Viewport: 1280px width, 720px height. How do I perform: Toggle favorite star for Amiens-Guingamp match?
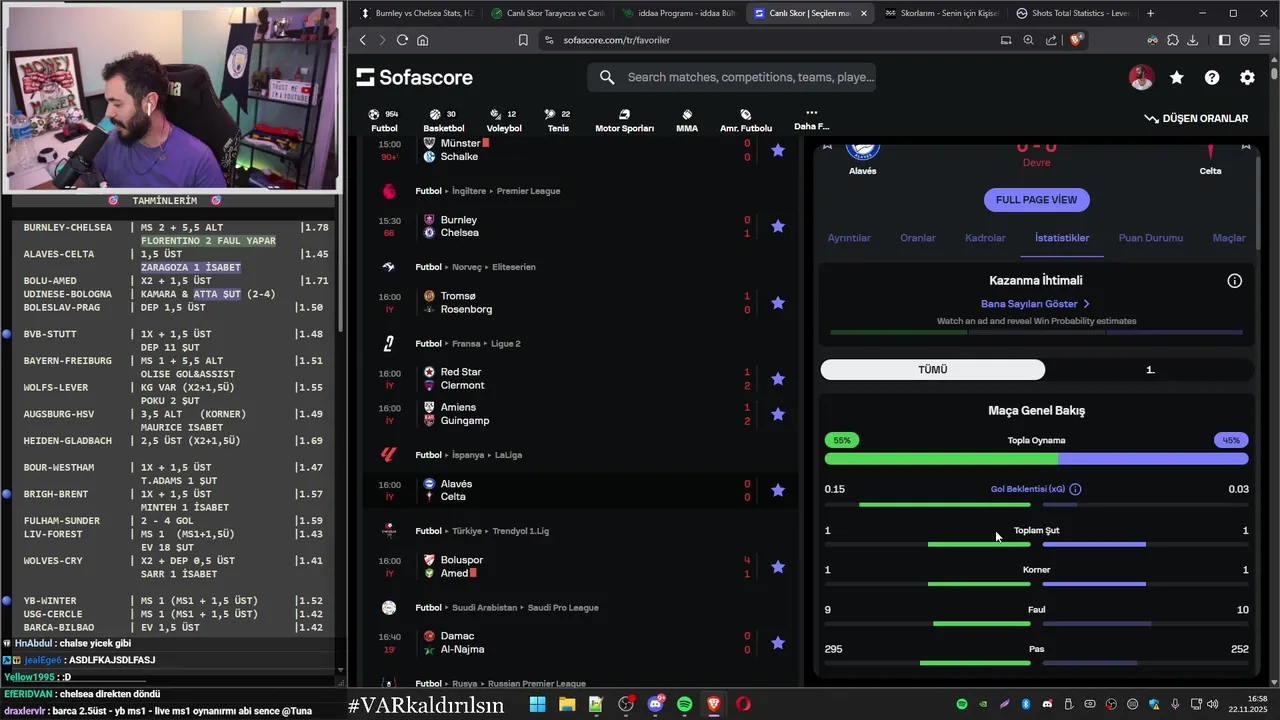point(778,414)
